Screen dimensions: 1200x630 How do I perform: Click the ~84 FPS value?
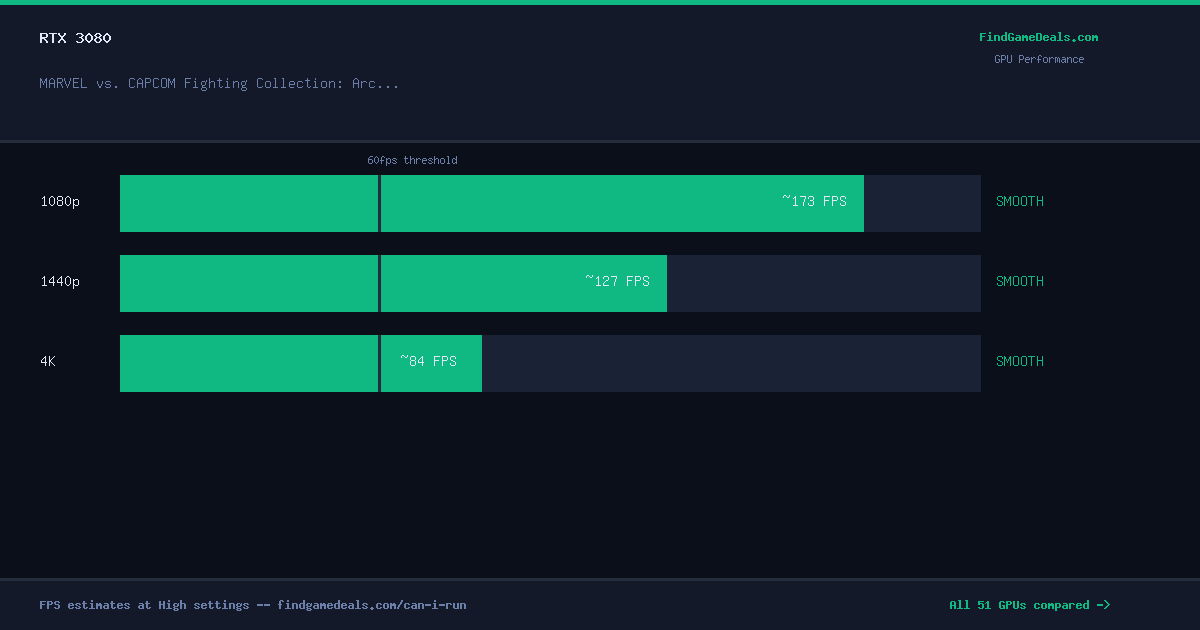point(428,361)
